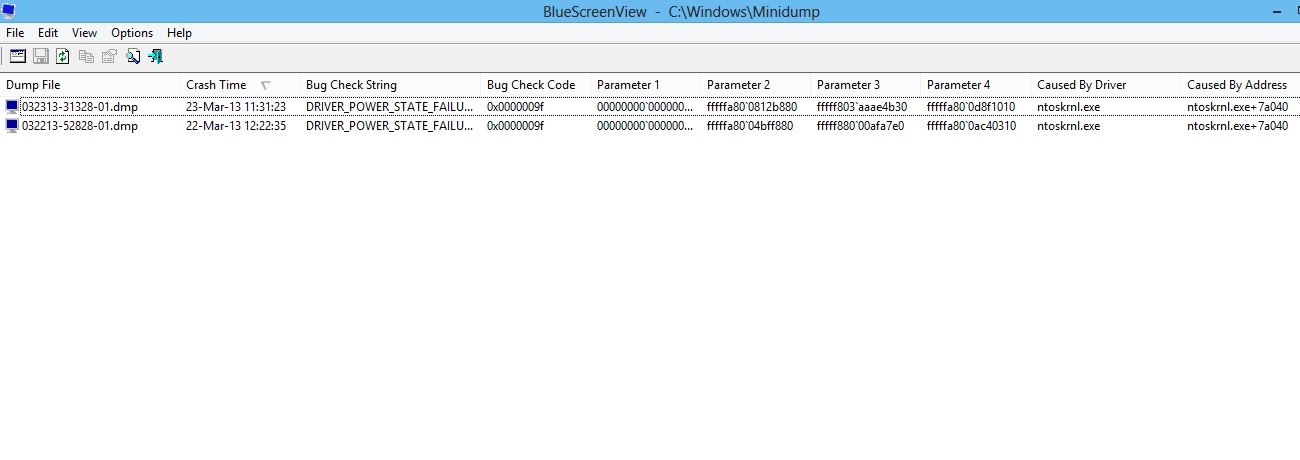Click 0x0000009f in the 032213-52828-01.dmp row
This screenshot has height=460, width=1300.
[x=515, y=126]
